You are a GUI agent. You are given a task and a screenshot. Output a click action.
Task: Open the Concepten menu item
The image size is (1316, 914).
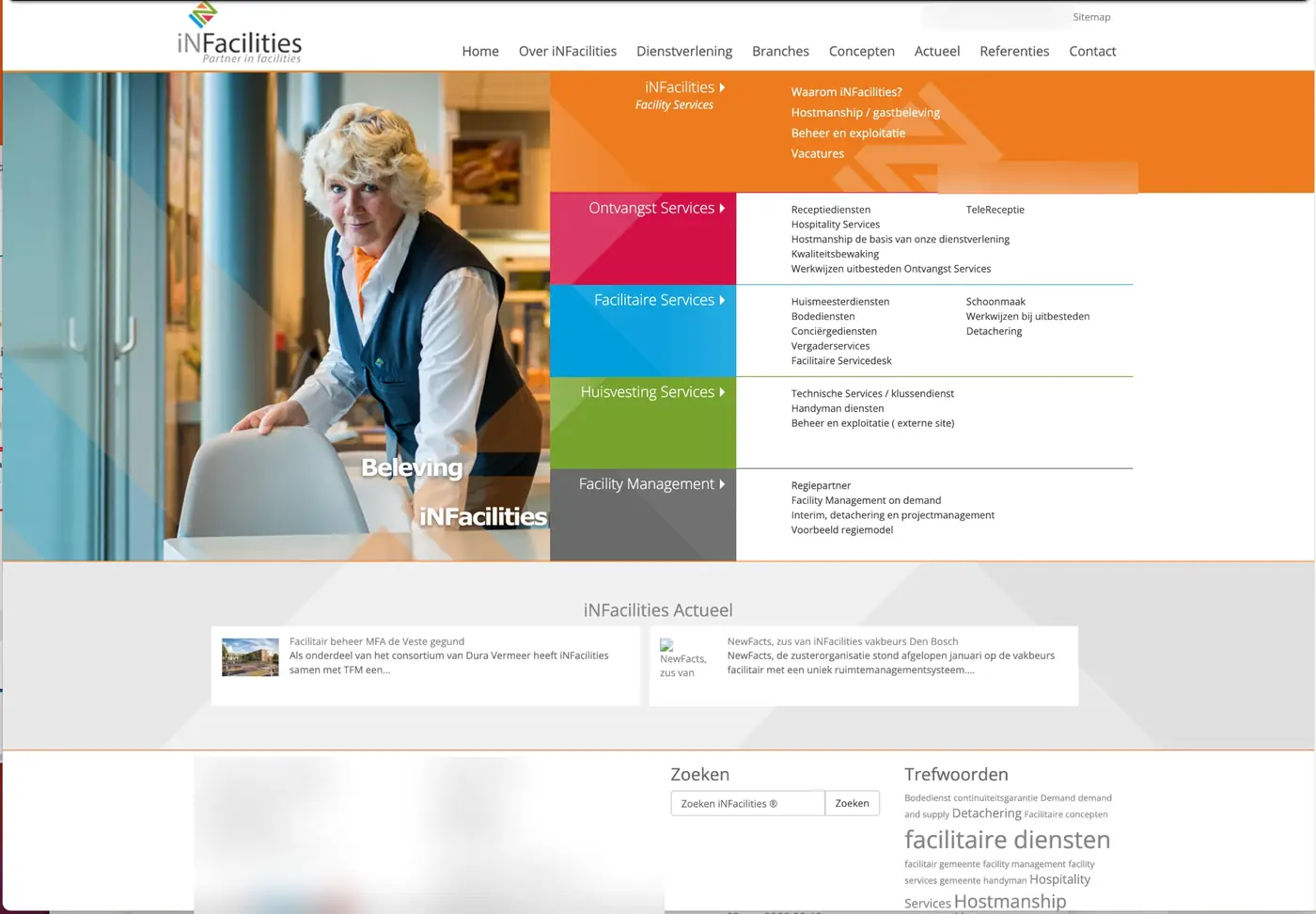[862, 52]
